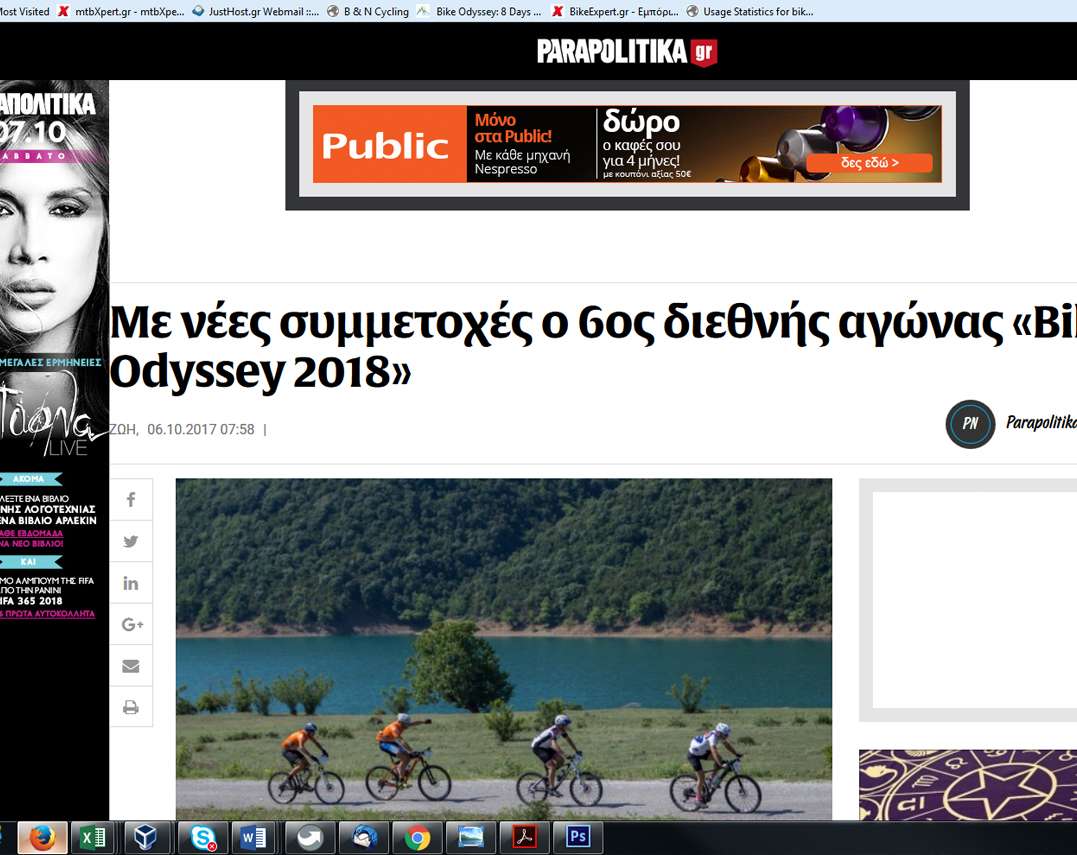Click the Parapolitika author name link

pyautogui.click(x=1041, y=422)
